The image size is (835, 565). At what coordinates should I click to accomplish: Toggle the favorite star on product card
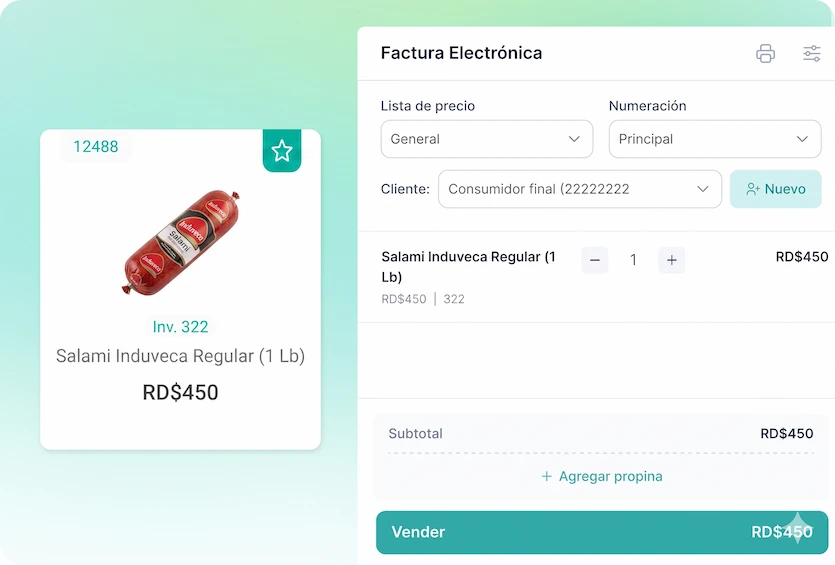click(x=282, y=151)
